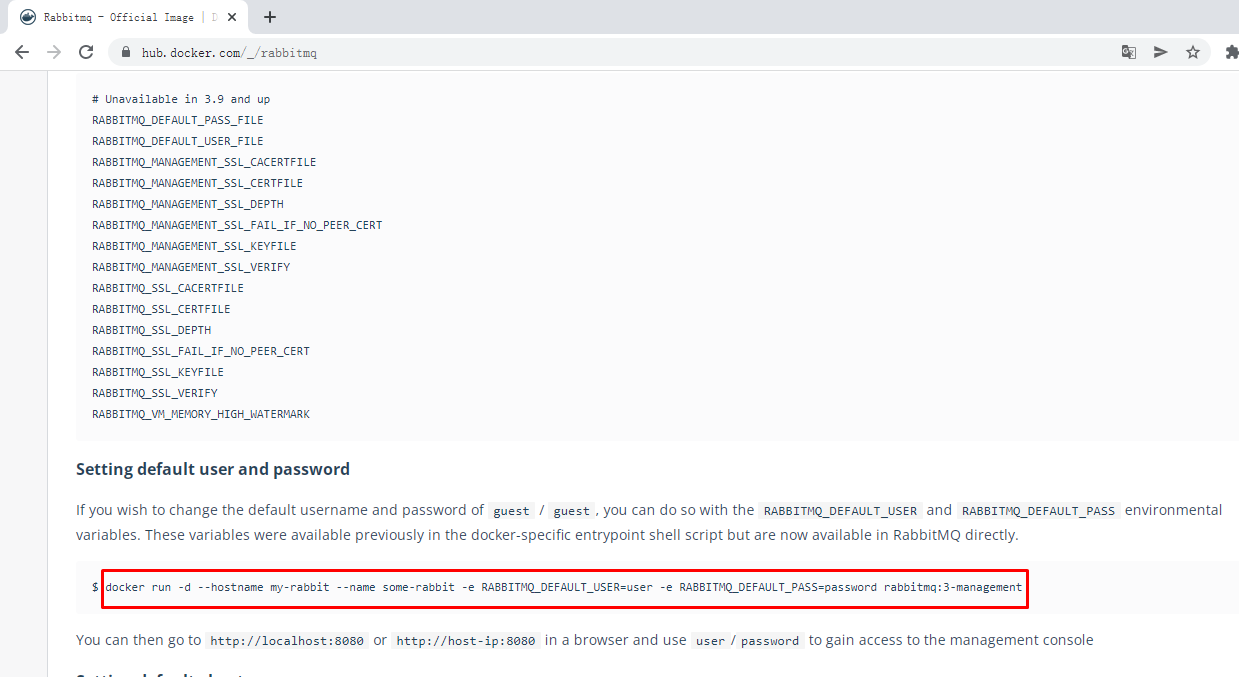Click the share/send arrow icon in address bar
The image size is (1239, 677).
click(1160, 52)
